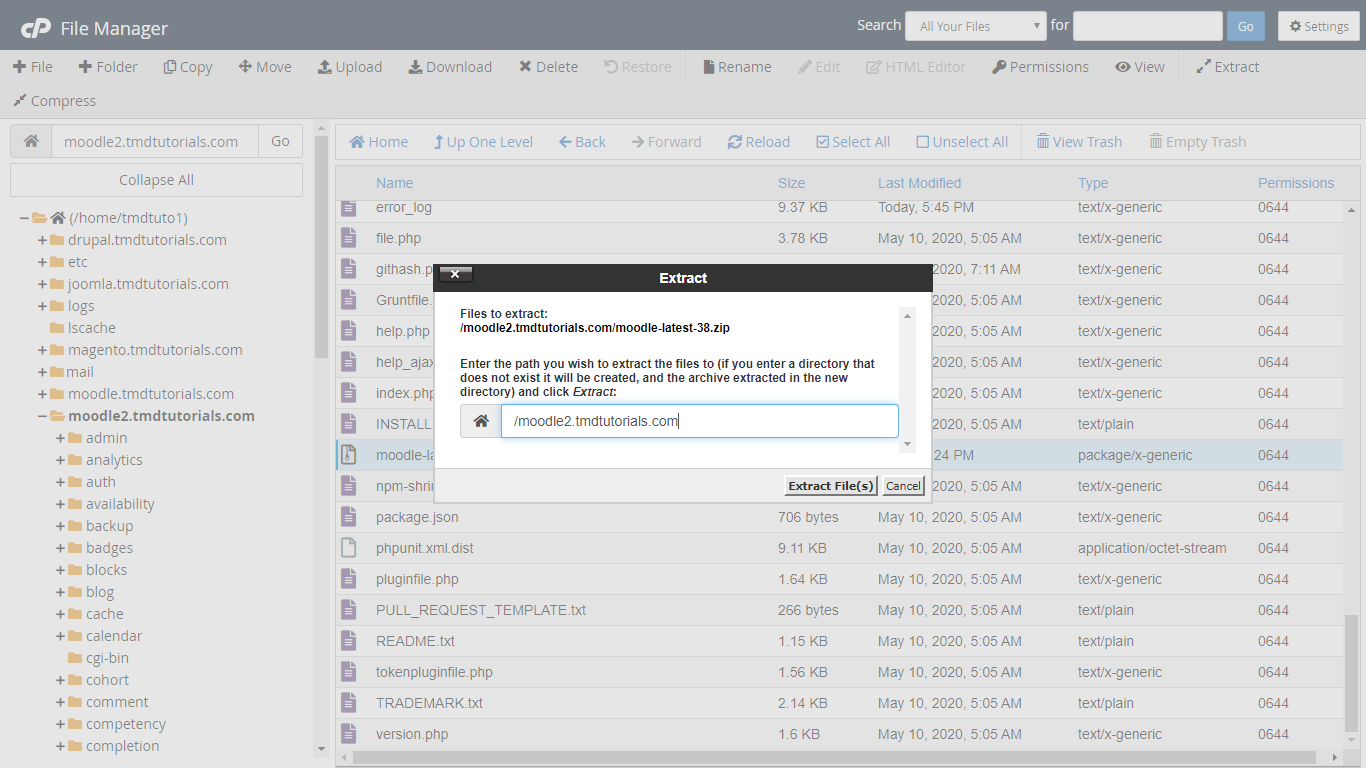Viewport: 1366px width, 768px height.
Task: Open the 'All Your Files' search dropdown
Action: [x=975, y=26]
